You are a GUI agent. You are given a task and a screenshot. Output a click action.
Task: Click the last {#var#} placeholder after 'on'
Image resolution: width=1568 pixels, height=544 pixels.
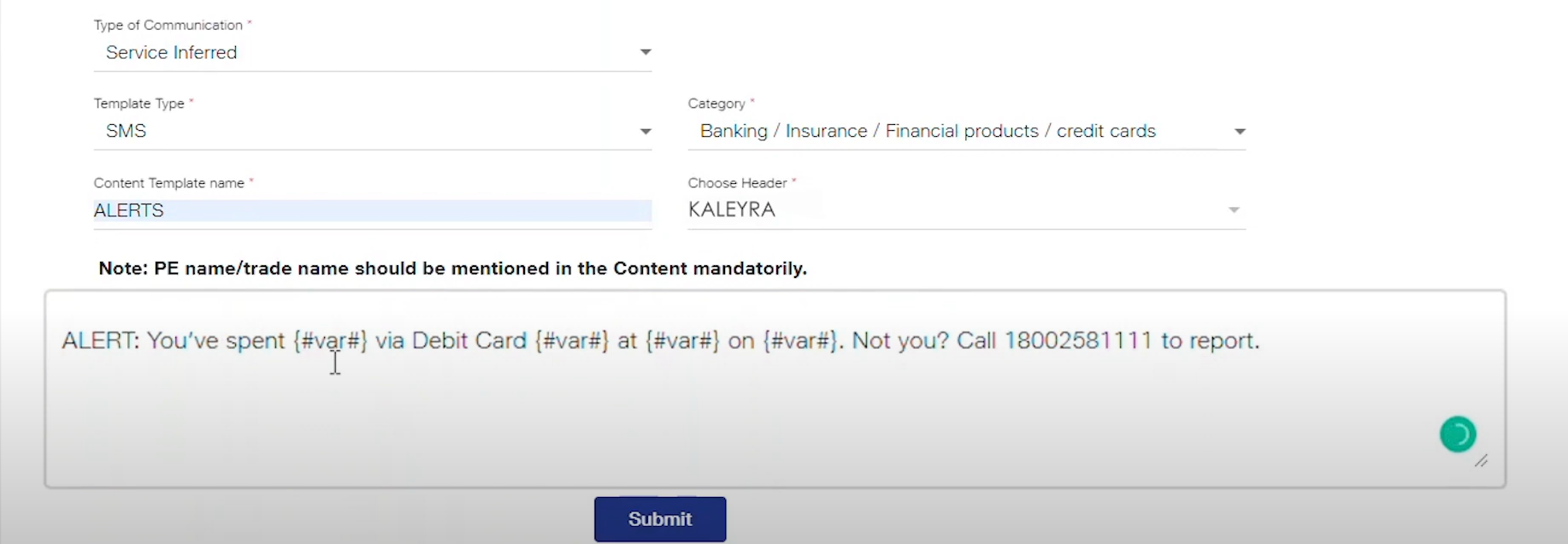[x=799, y=340]
